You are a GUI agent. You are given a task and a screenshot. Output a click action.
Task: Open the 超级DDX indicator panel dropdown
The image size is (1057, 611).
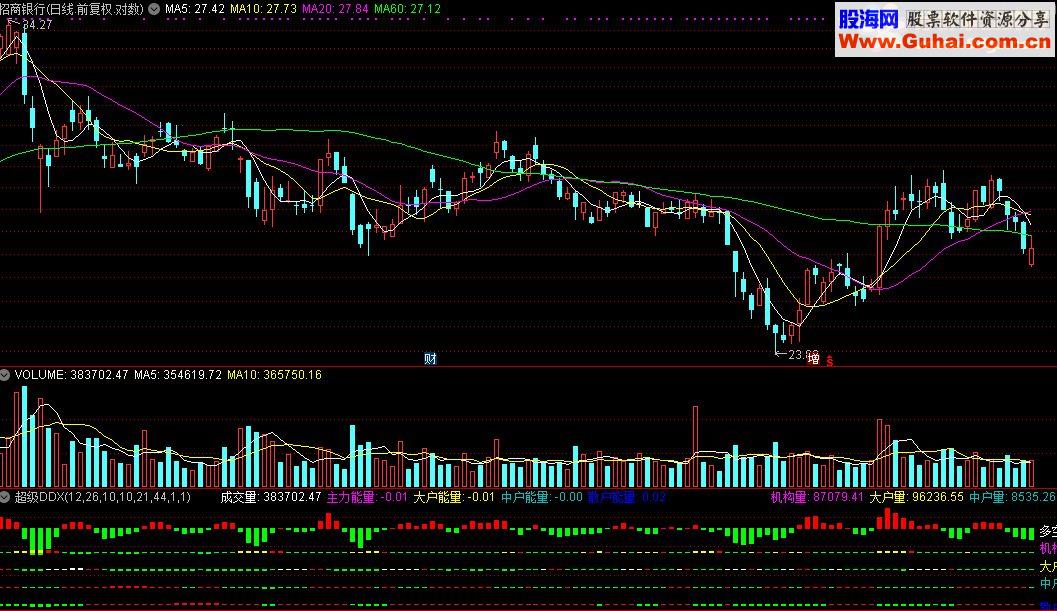pos(5,497)
